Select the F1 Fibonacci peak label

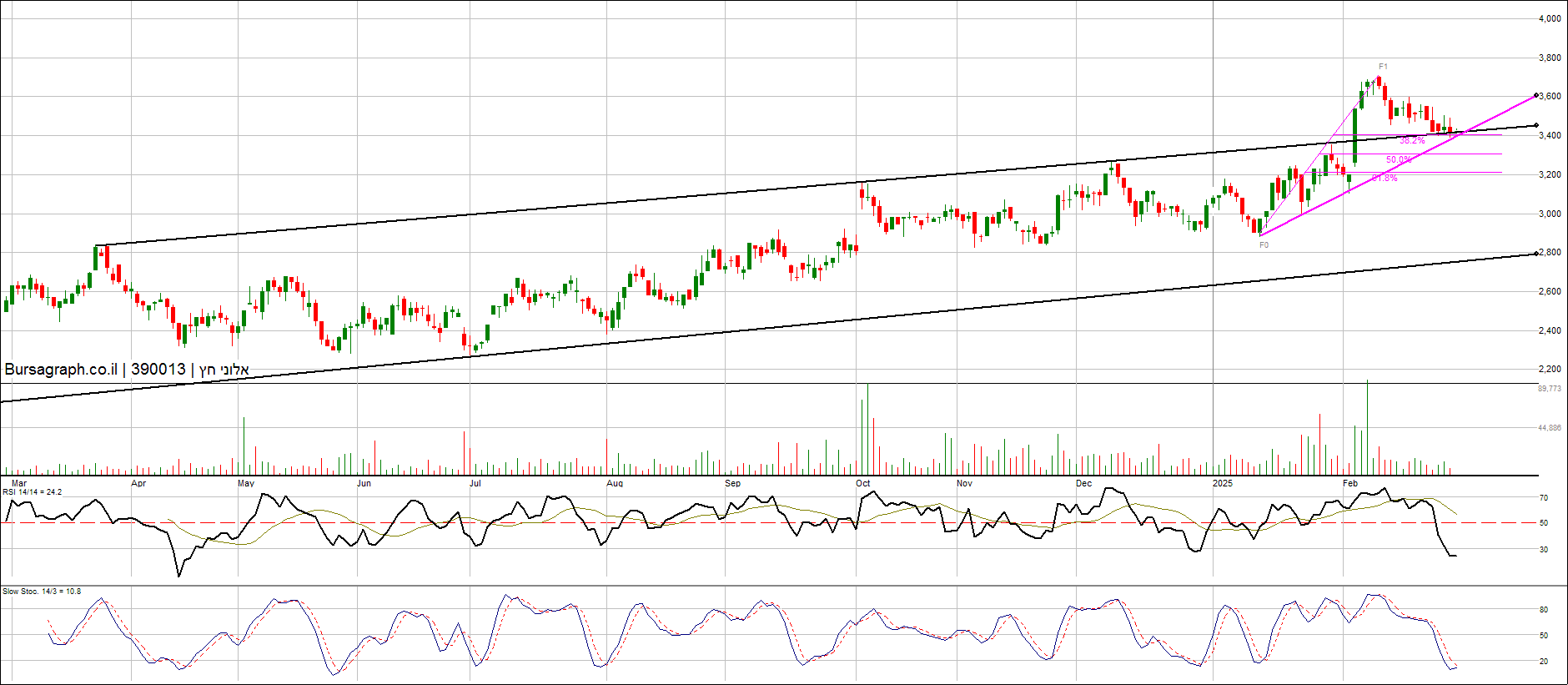click(1383, 67)
